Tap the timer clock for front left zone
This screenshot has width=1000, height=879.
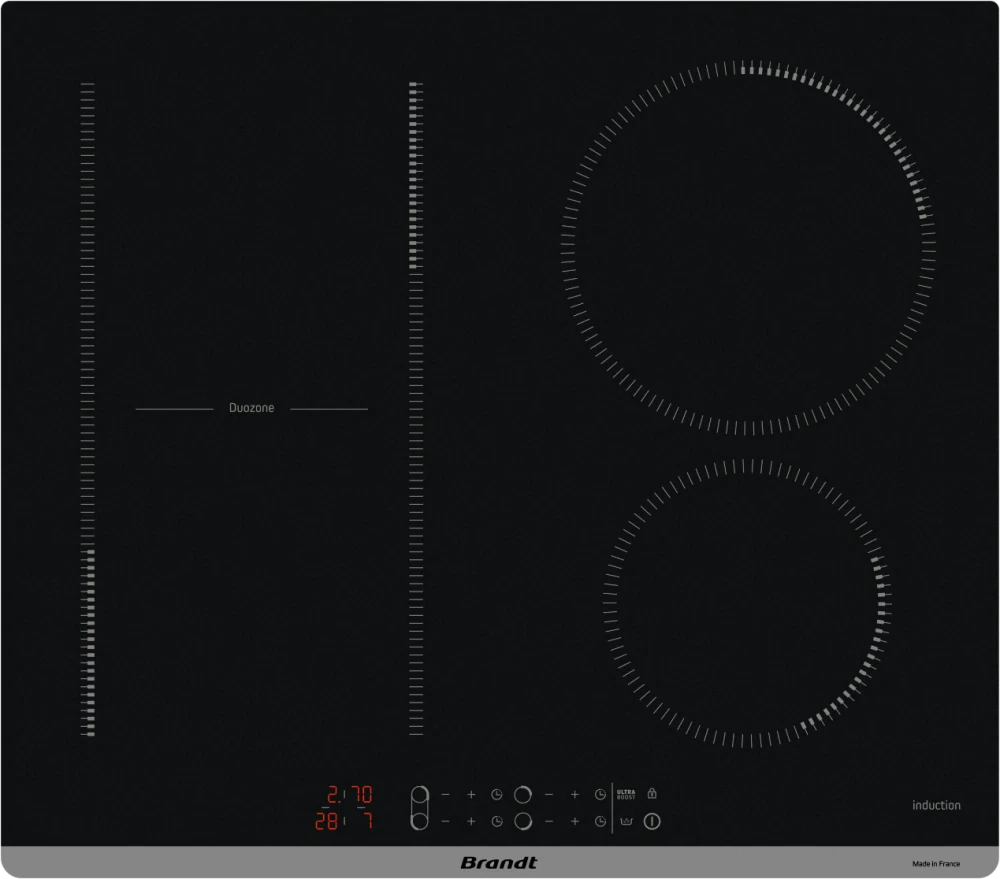coord(496,821)
